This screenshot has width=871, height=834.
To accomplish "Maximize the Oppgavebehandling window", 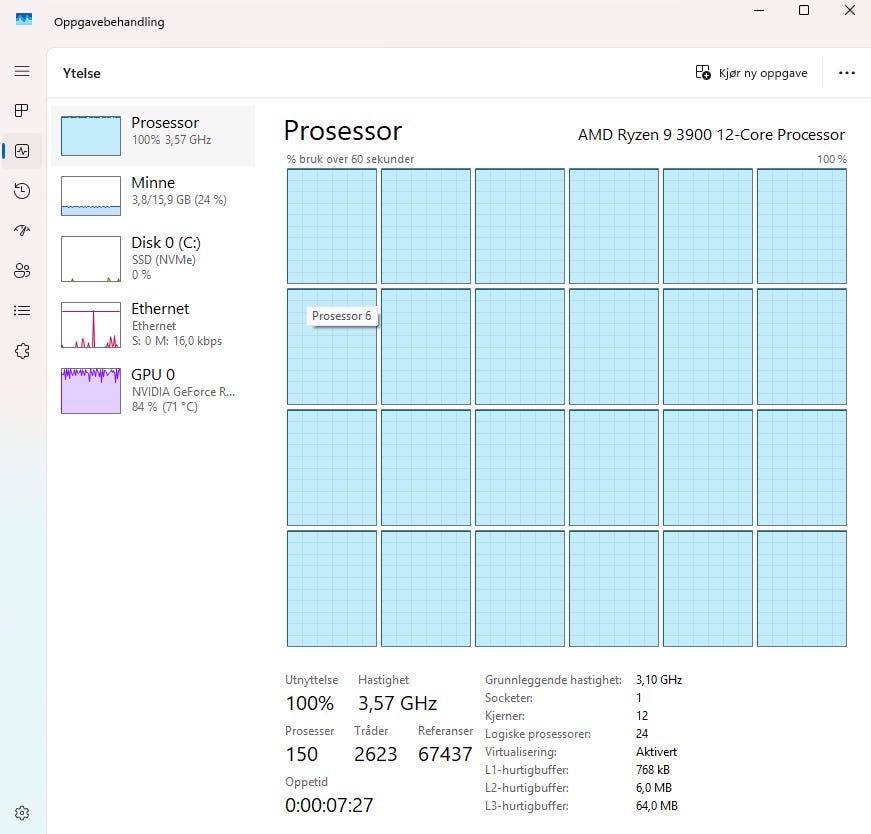I will coord(804,10).
